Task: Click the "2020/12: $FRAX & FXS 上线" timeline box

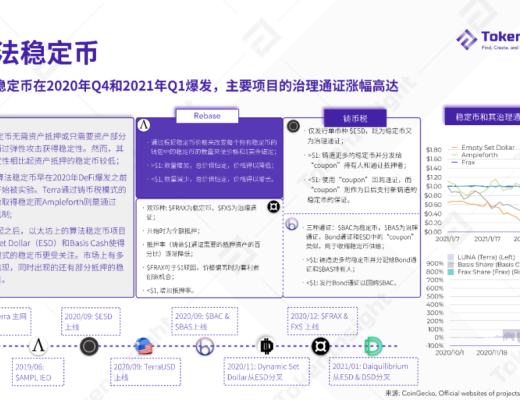Action: click(322, 321)
